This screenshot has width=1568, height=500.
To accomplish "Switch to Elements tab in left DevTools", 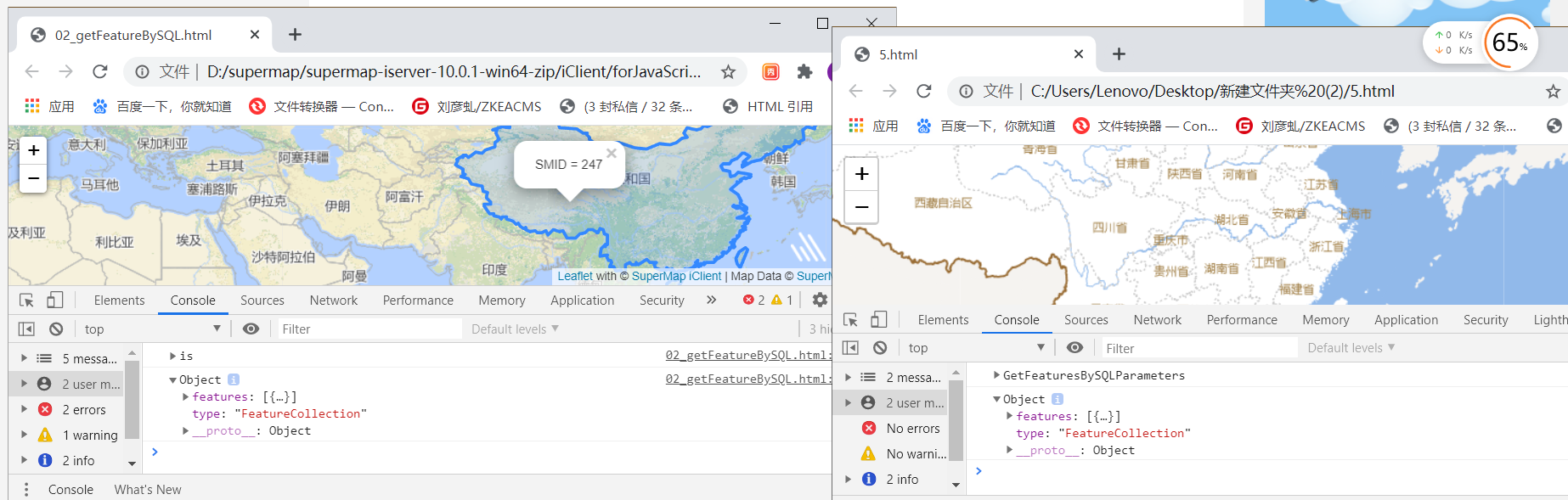I will click(x=119, y=301).
